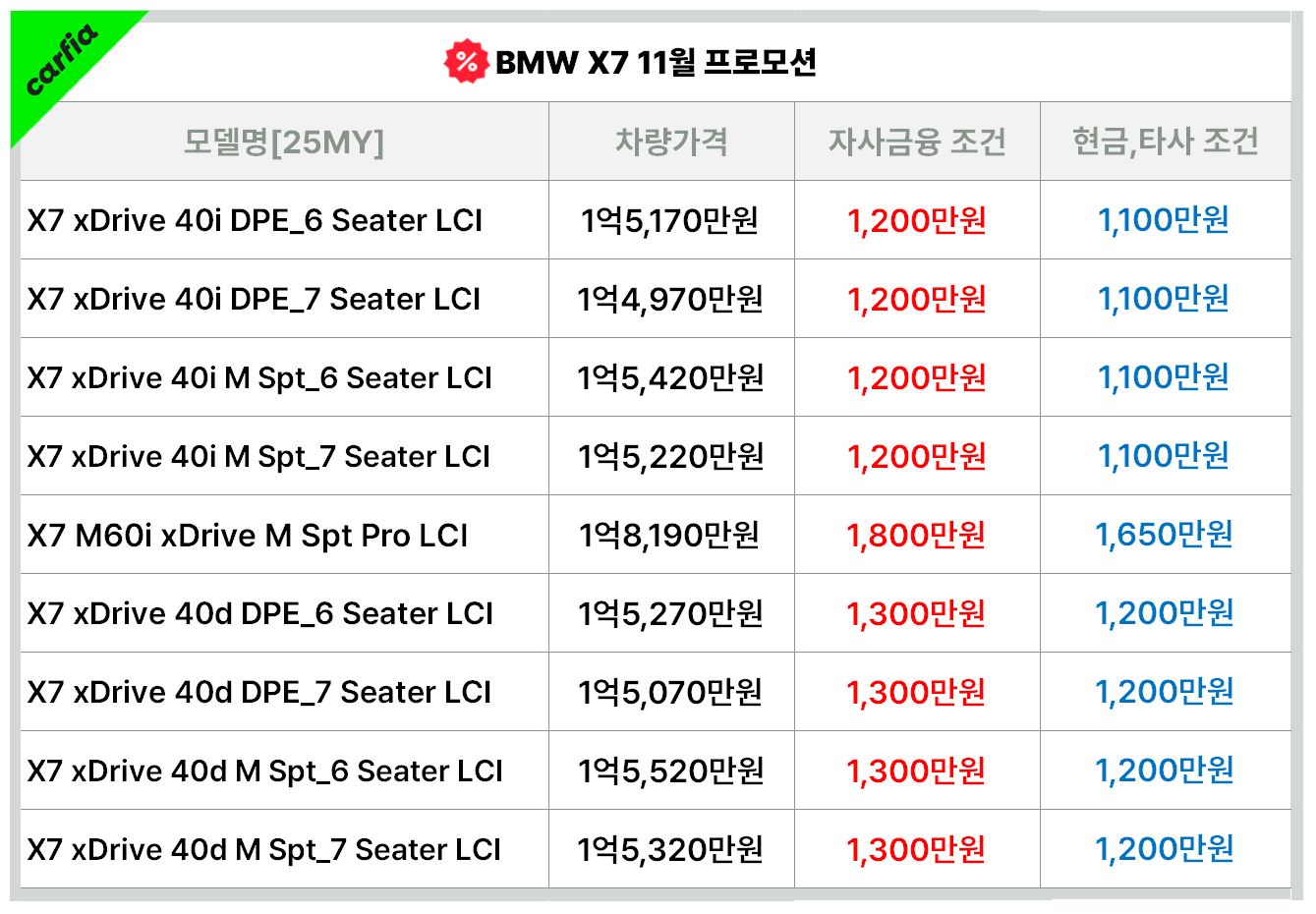Click the red 1,800만원 financing discount
Image resolution: width=1316 pixels, height=914 pixels.
click(x=916, y=536)
